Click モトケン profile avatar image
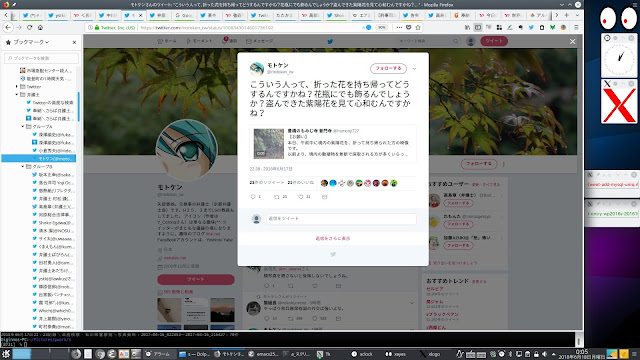The height and width of the screenshot is (360, 640). coord(187,150)
